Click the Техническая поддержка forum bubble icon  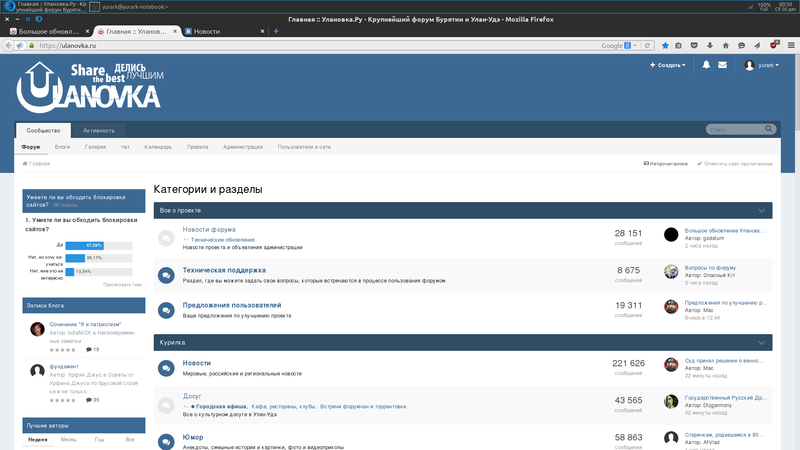tap(167, 274)
